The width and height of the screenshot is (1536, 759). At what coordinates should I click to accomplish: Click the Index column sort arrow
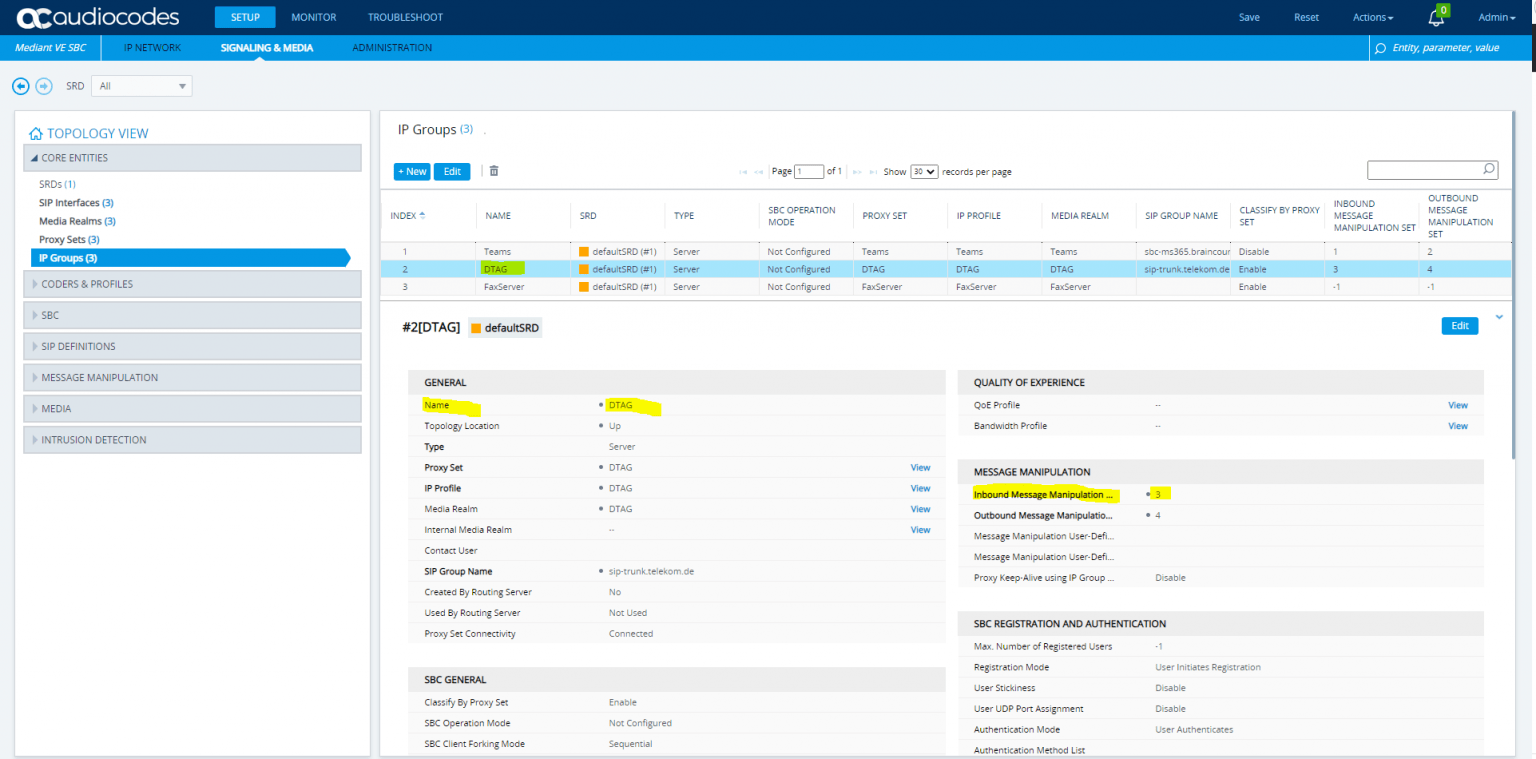pyautogui.click(x=422, y=215)
